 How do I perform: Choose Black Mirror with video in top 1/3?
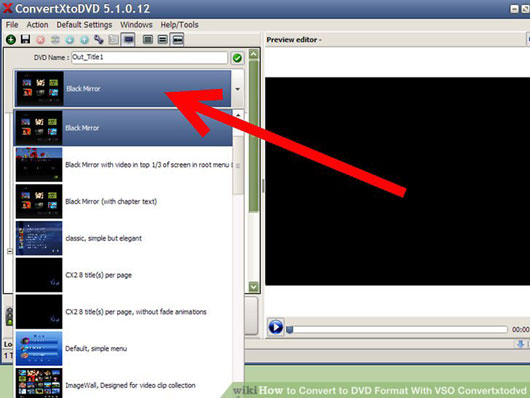pos(123,165)
